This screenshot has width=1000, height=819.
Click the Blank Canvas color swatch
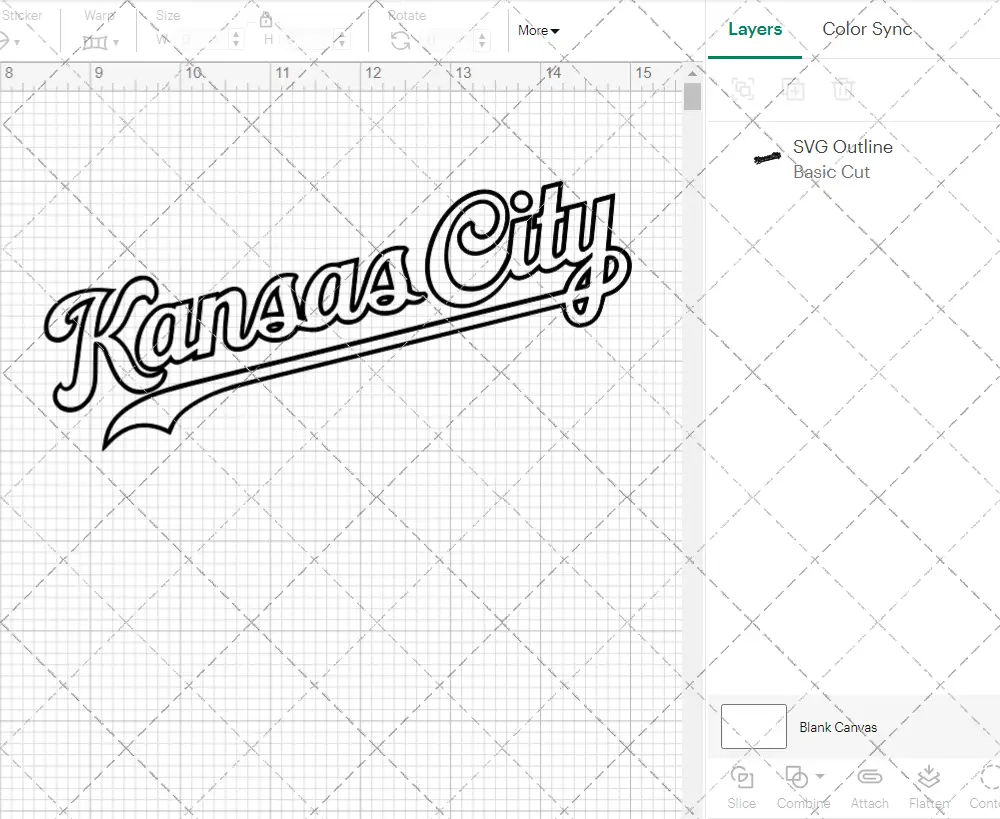pos(753,727)
